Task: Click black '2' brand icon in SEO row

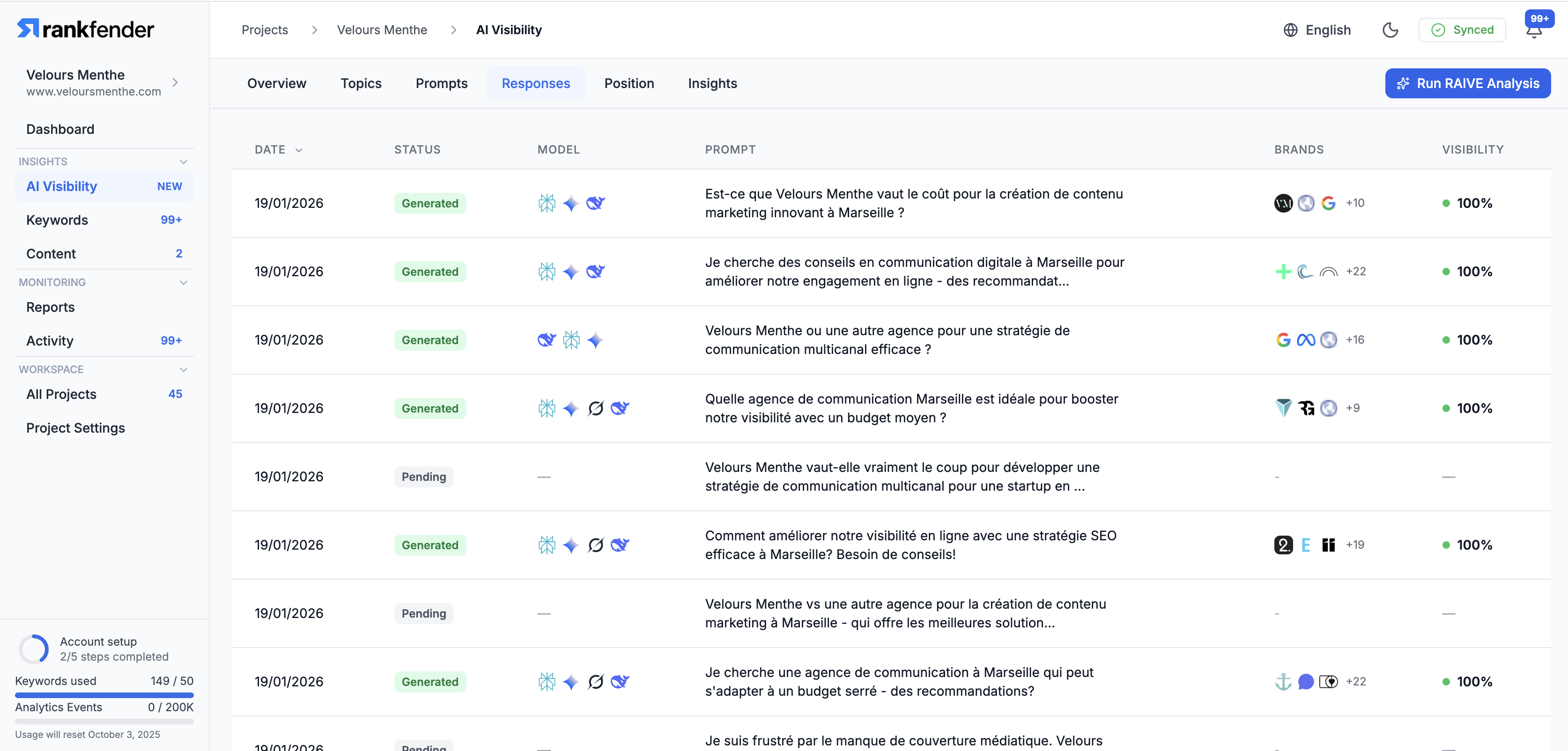Action: coord(1283,545)
